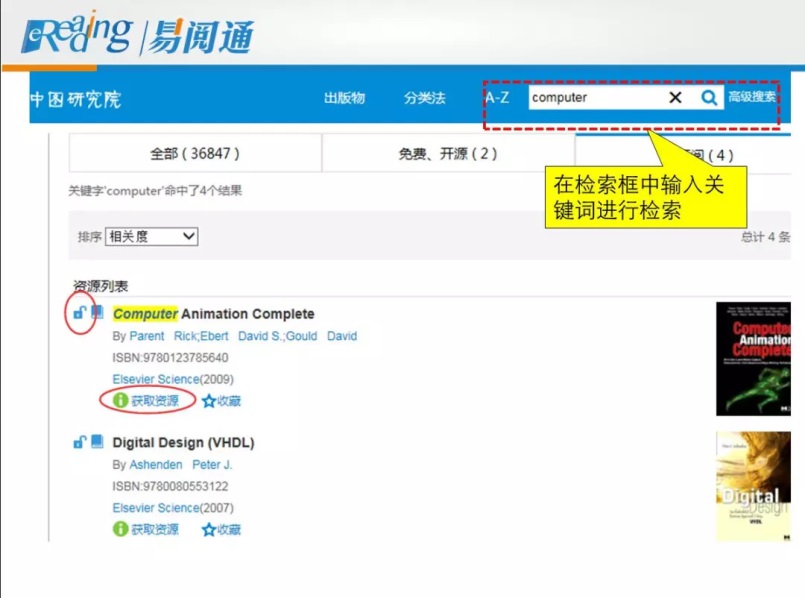Click star 收藏 under Digital Design (VHDL)
This screenshot has width=805, height=598.
click(x=221, y=529)
